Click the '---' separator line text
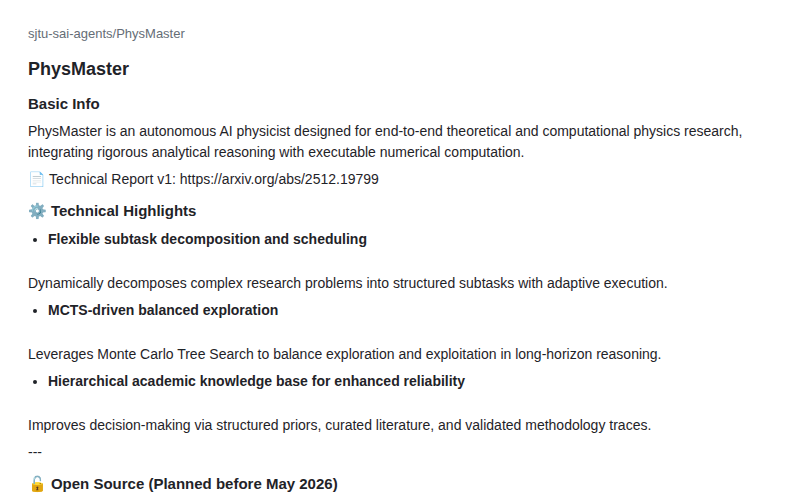Screen dimensions: 800x500 tap(35, 452)
